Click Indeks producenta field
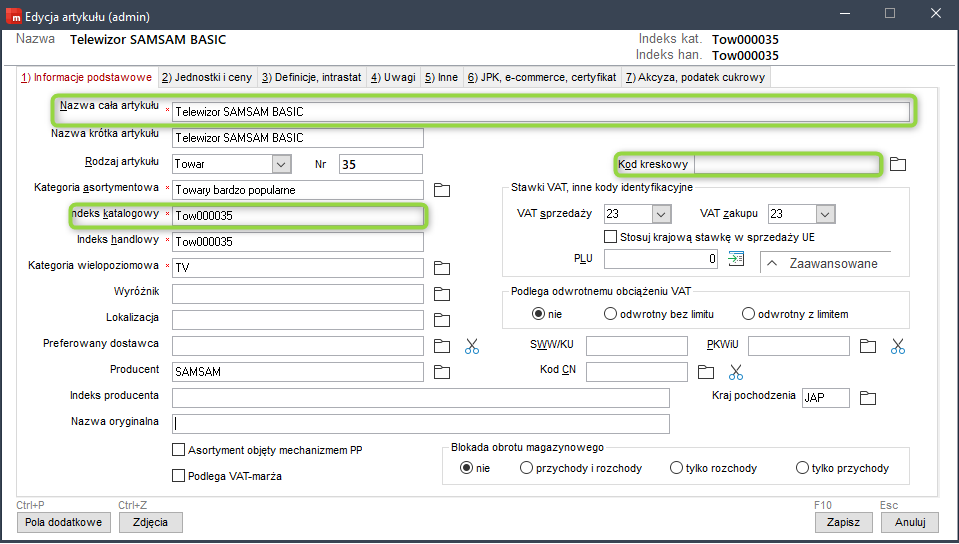This screenshot has height=544, width=959. click(421, 398)
